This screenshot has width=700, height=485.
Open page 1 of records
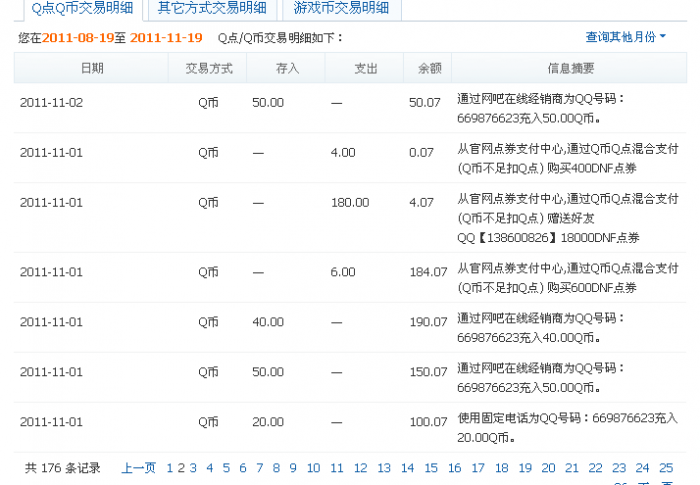[x=170, y=468]
